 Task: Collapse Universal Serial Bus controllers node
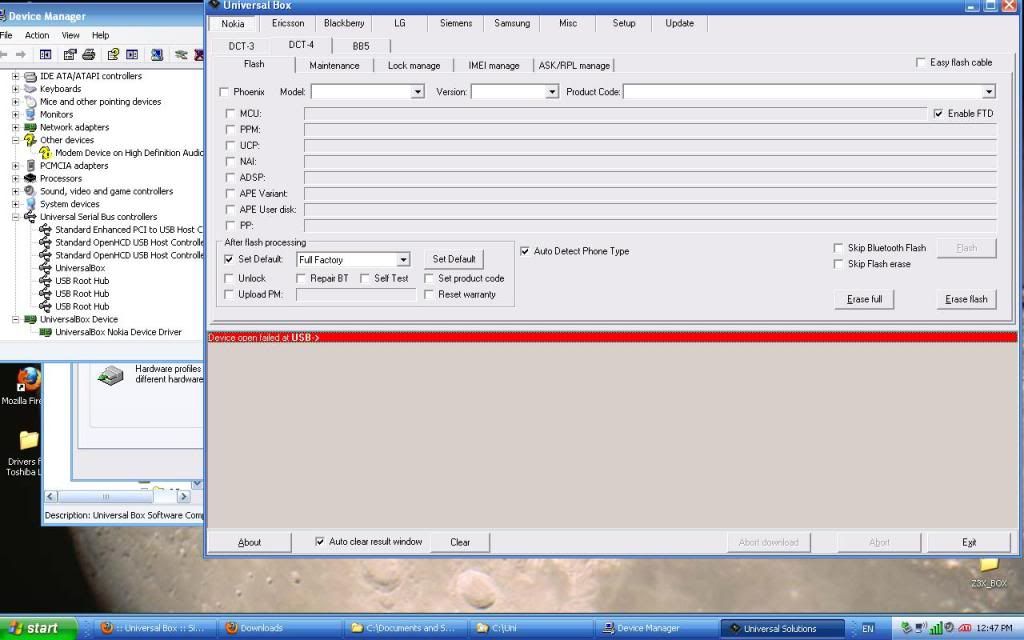(15, 217)
